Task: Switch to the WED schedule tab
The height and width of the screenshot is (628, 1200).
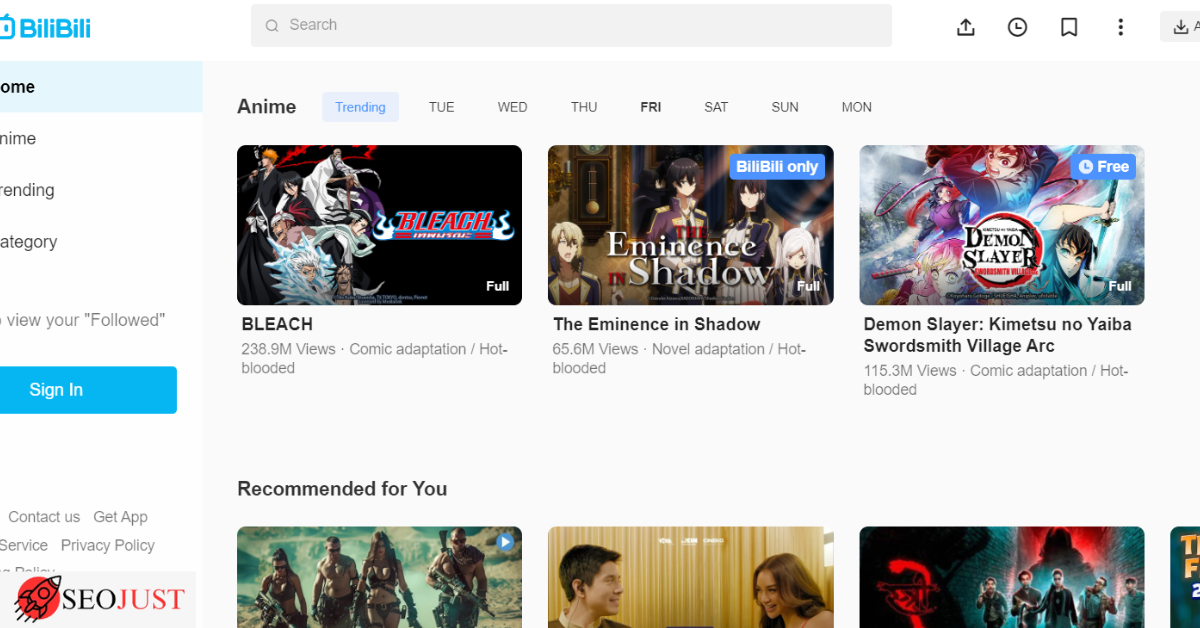Action: pyautogui.click(x=512, y=107)
